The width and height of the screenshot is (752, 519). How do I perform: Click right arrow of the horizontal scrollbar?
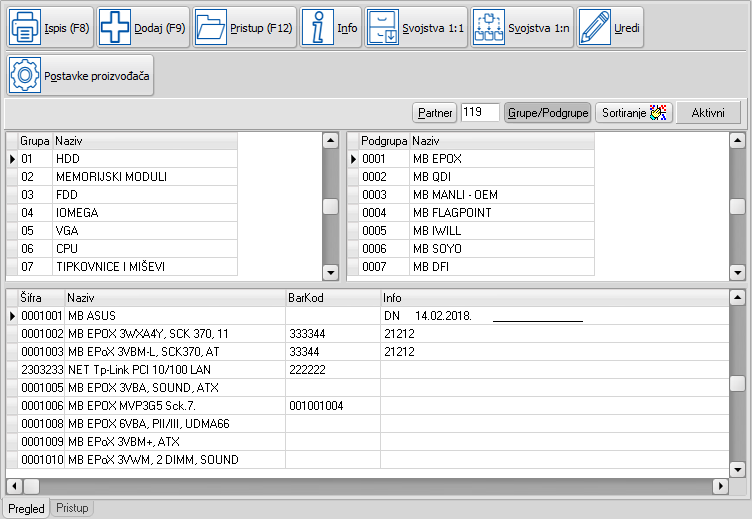pyautogui.click(x=720, y=486)
